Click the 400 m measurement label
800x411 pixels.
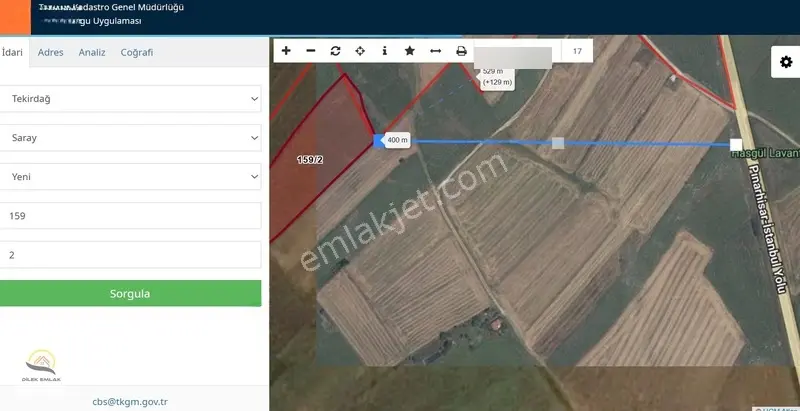[397, 140]
